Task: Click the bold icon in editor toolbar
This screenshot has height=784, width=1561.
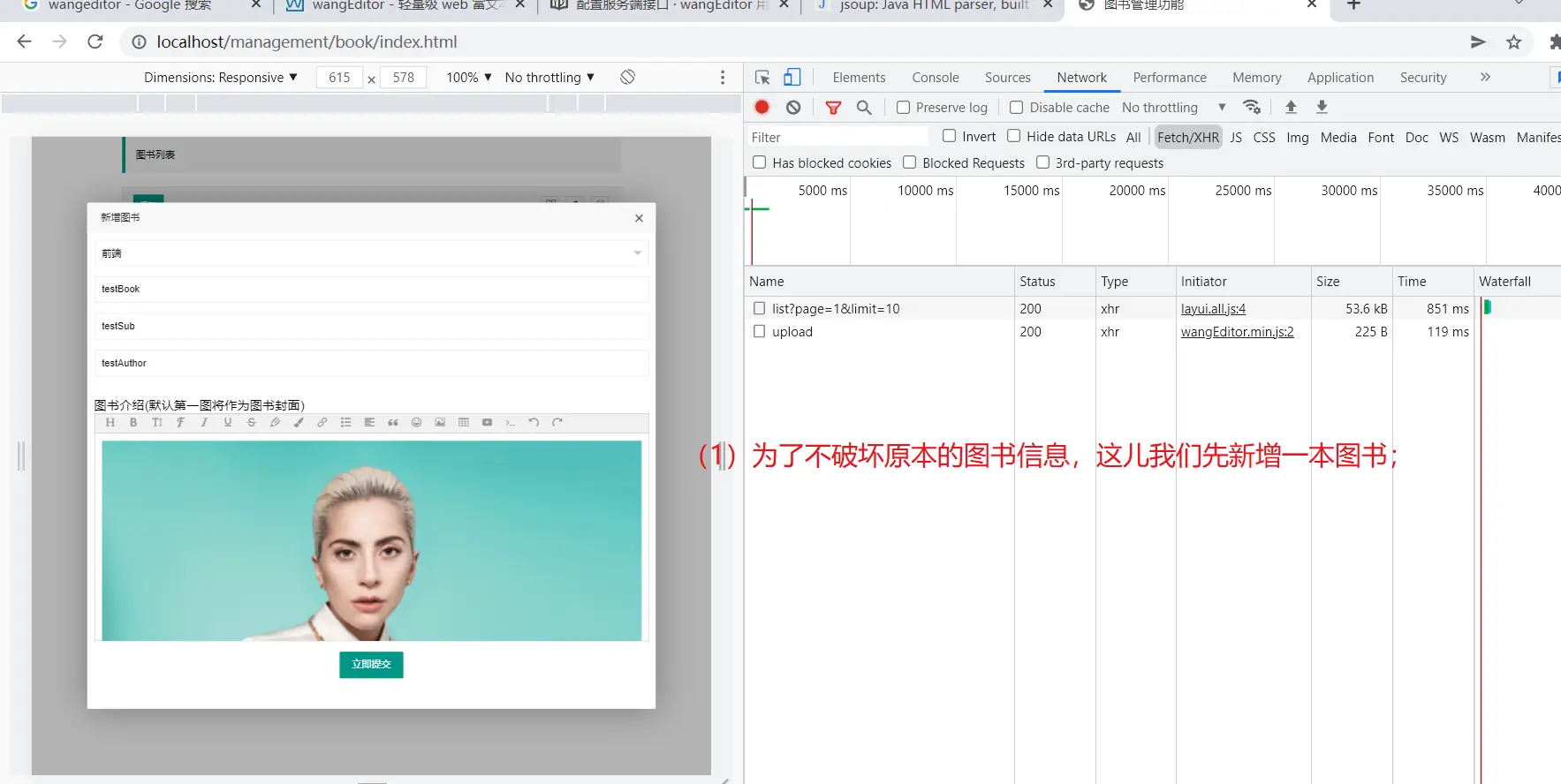Action: (x=133, y=423)
